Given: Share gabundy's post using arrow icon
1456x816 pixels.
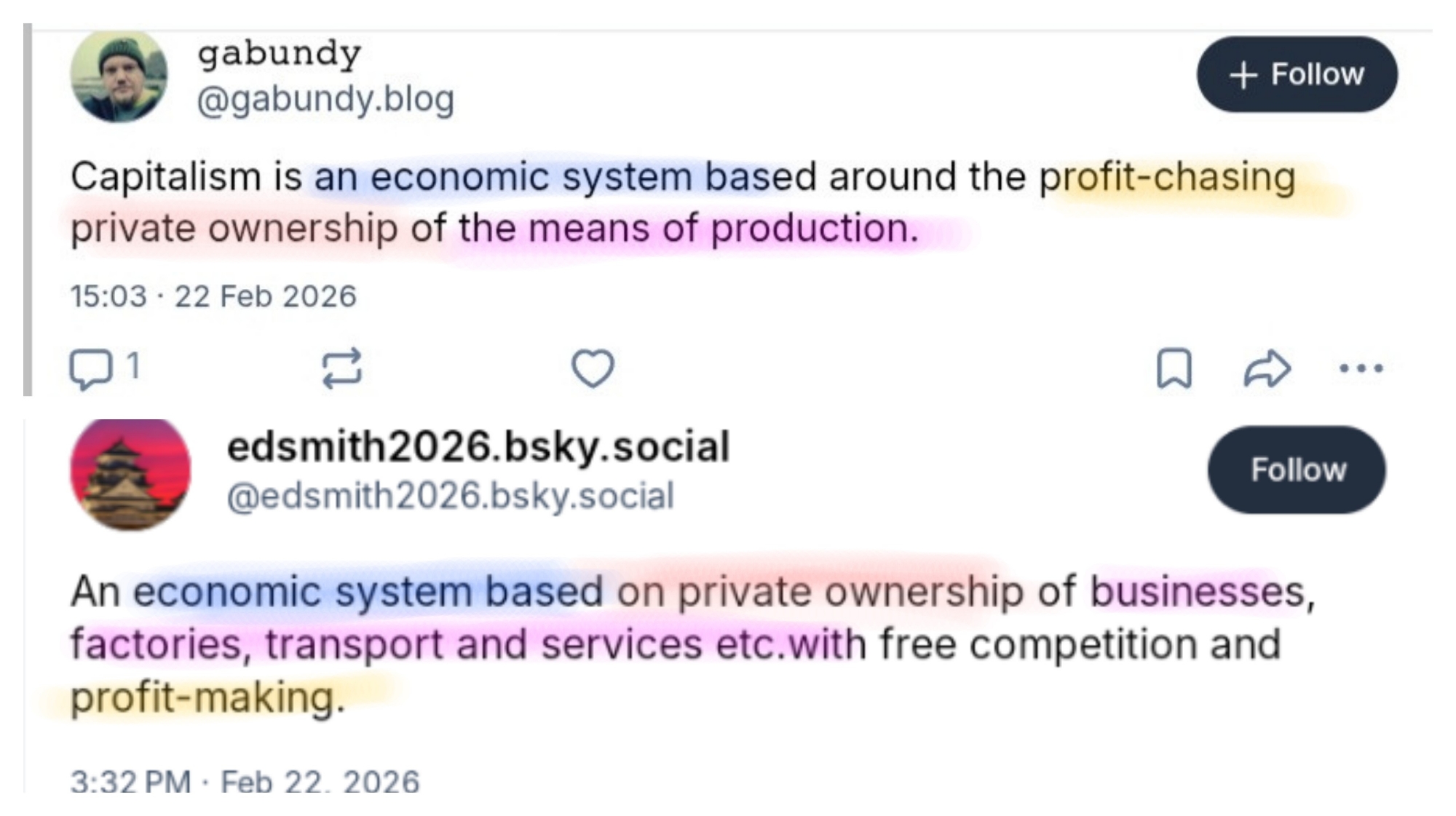Looking at the screenshot, I should tap(1267, 368).
